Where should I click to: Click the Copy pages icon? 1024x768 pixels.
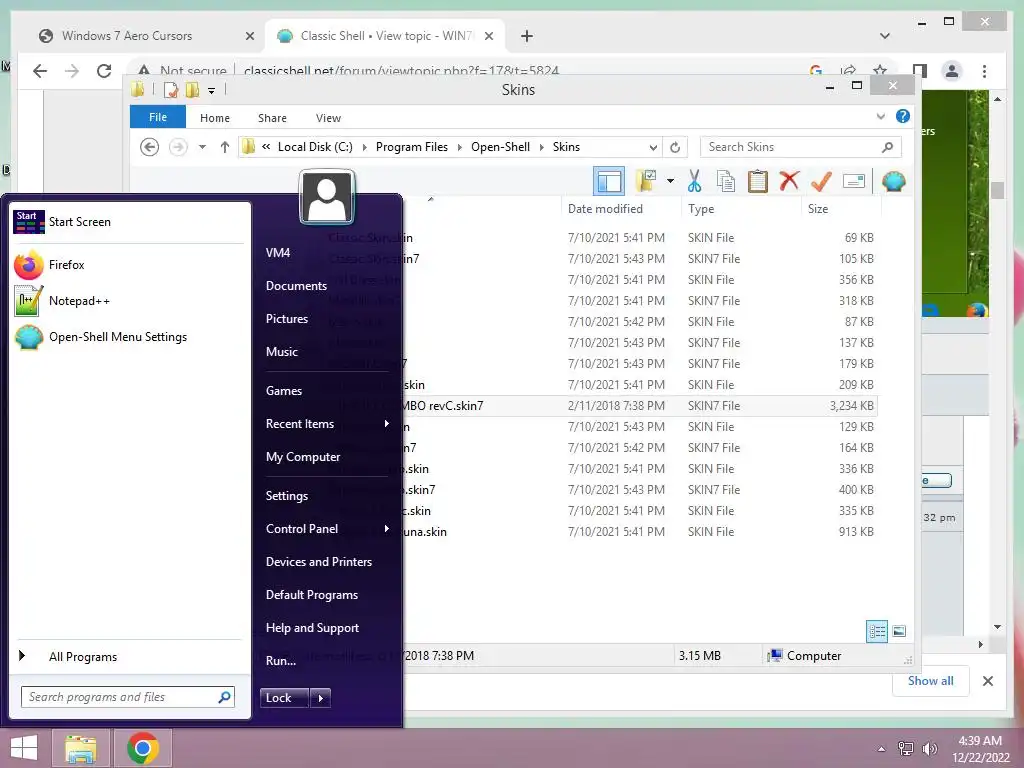[x=726, y=181]
